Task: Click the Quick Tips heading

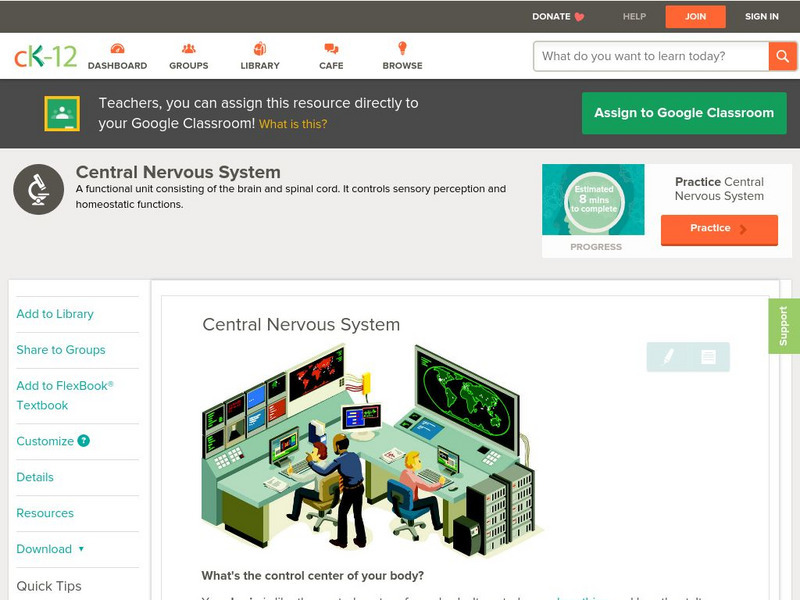Action: (49, 586)
